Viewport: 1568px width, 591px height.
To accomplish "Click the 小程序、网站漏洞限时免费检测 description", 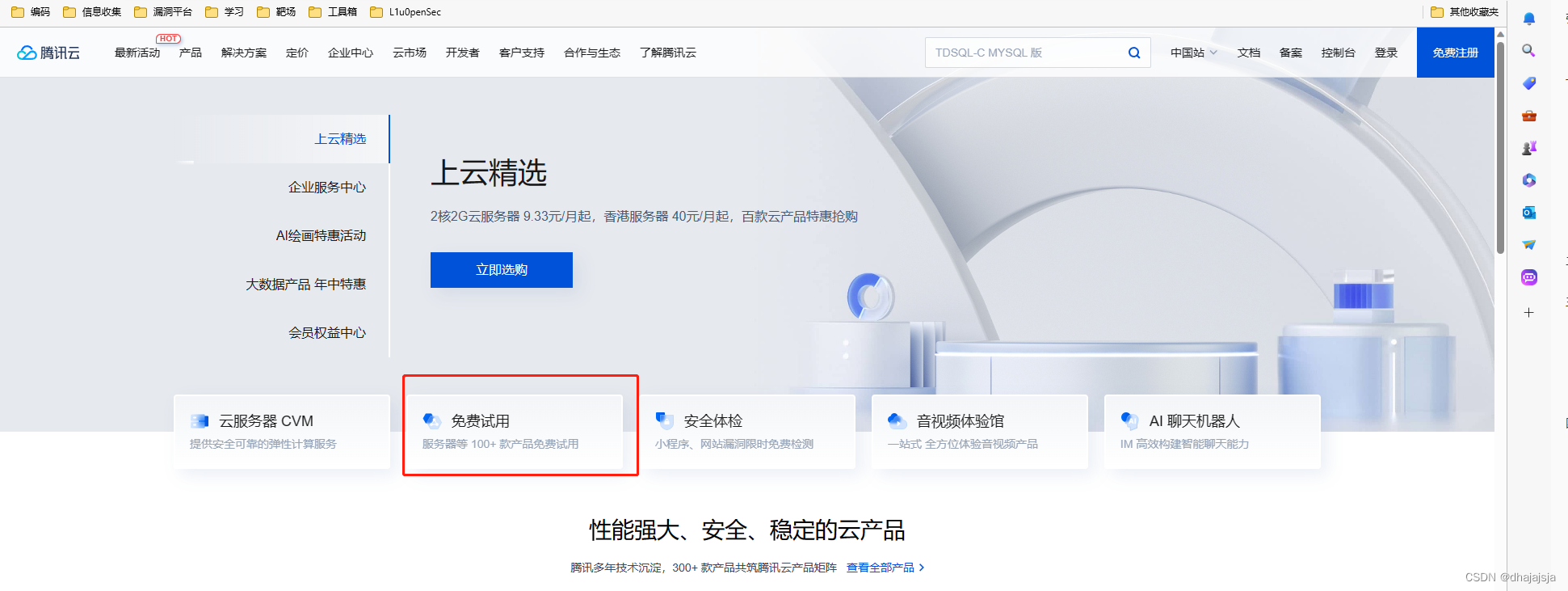I will (x=734, y=444).
